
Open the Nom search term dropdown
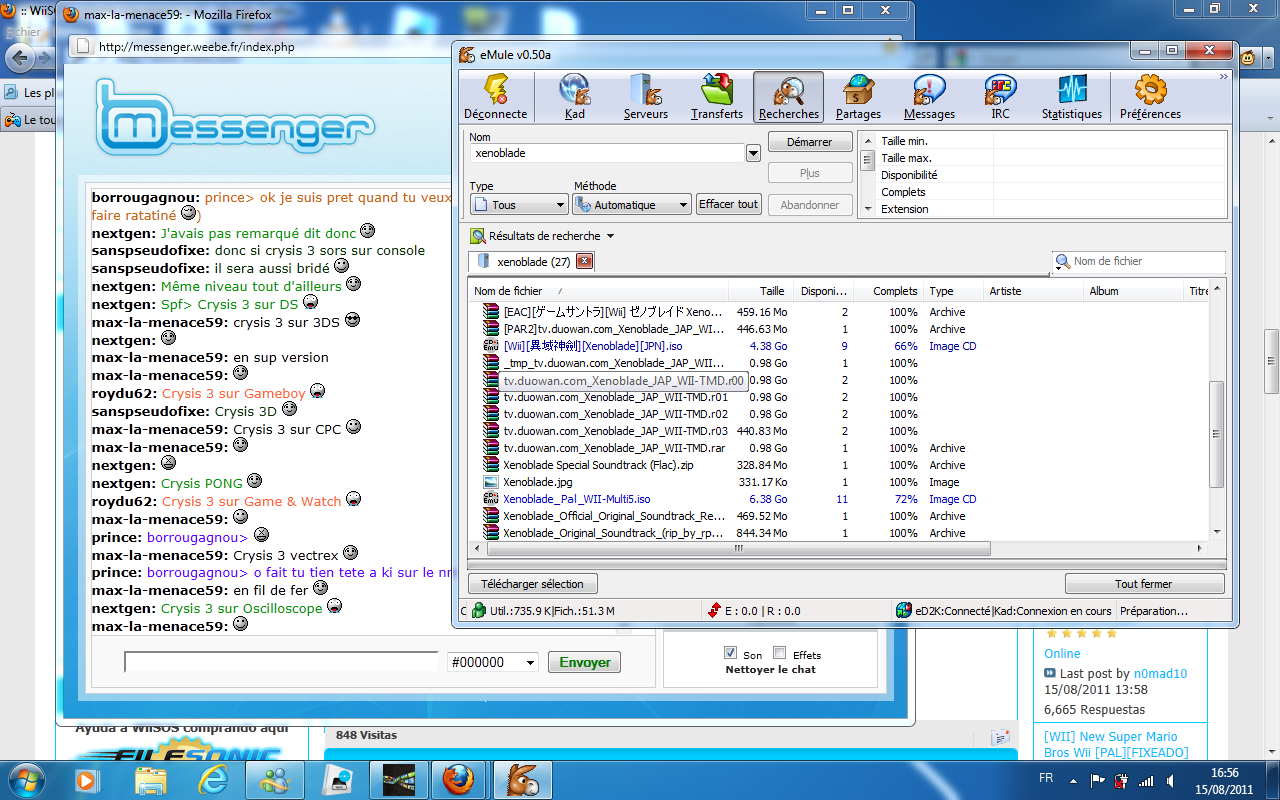753,153
